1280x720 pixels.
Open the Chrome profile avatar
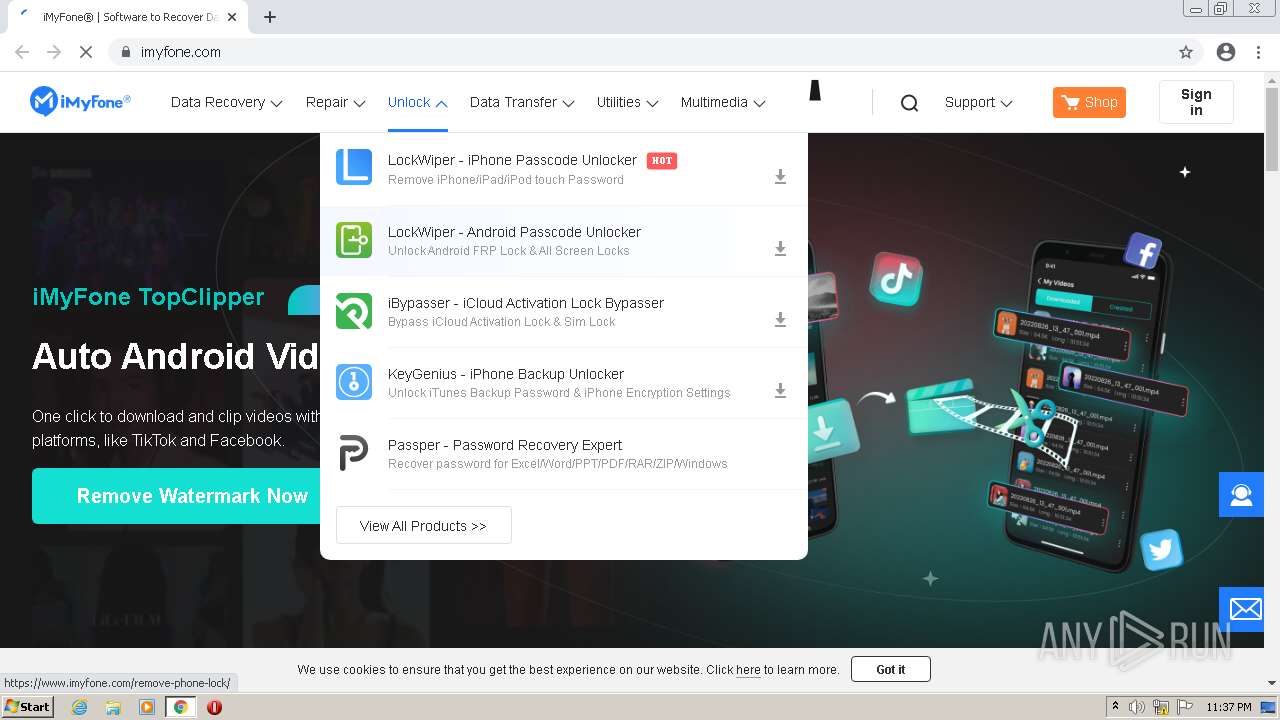tap(1226, 52)
